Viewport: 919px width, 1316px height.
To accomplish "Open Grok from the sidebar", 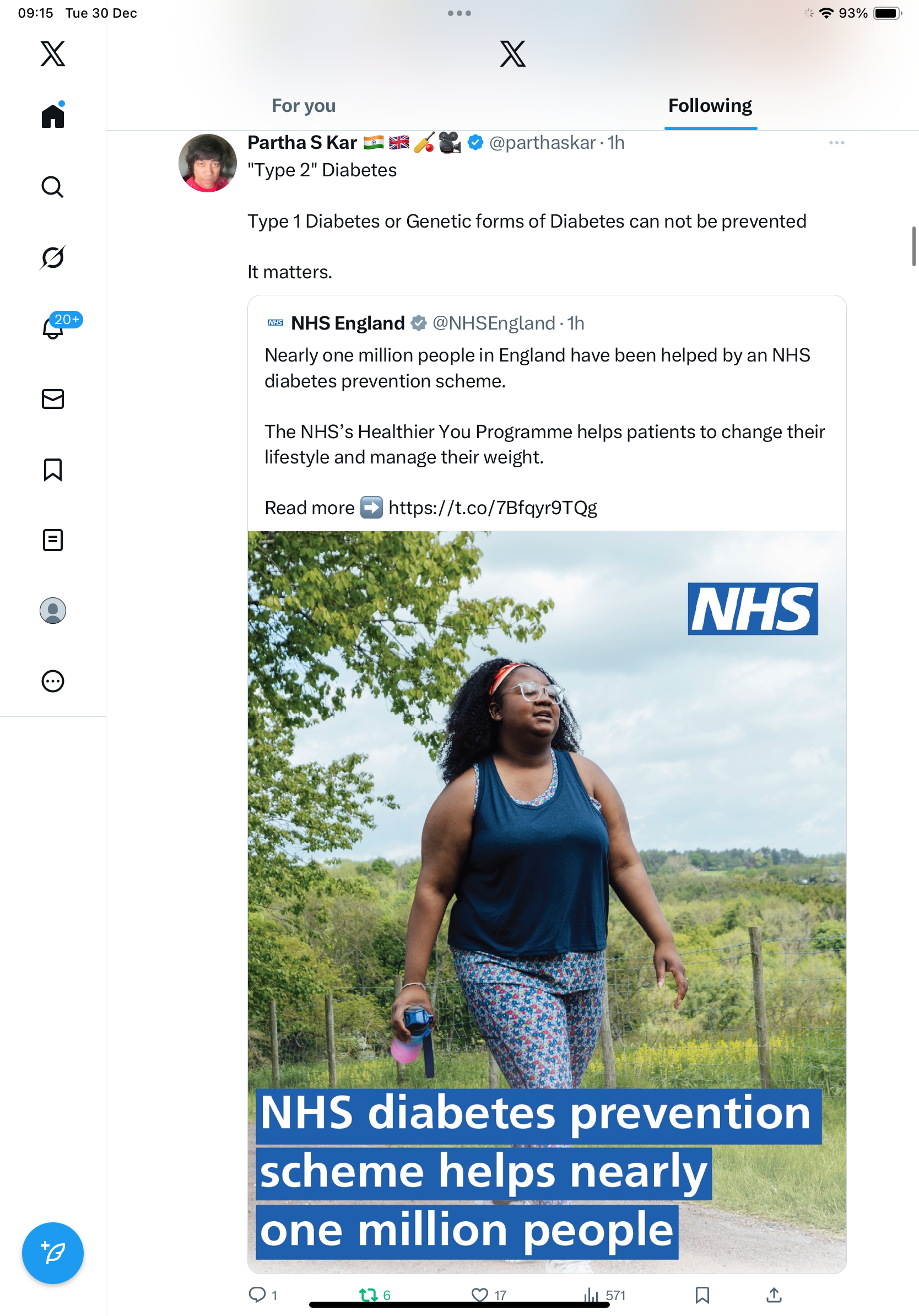I will (x=53, y=257).
